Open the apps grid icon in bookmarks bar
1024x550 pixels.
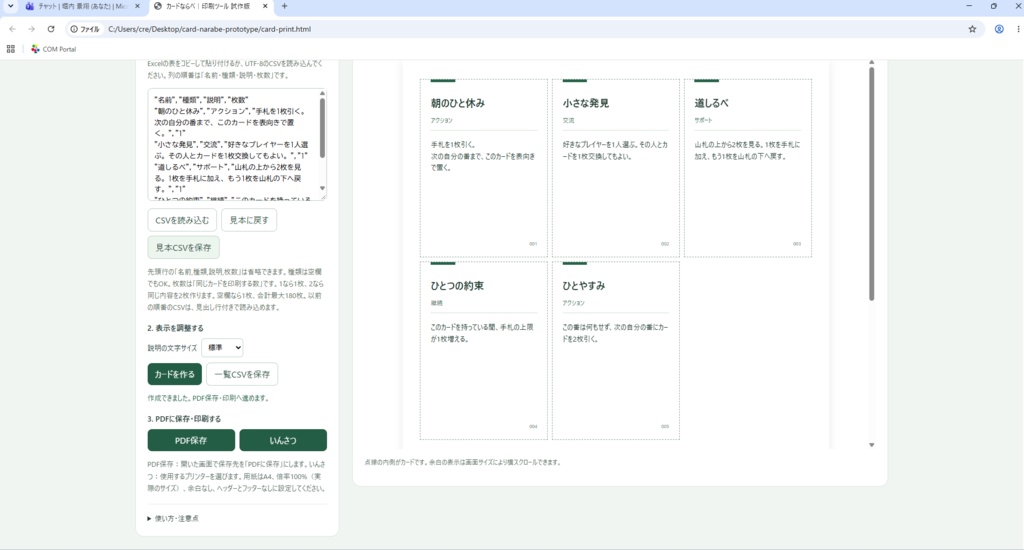click(x=10, y=49)
